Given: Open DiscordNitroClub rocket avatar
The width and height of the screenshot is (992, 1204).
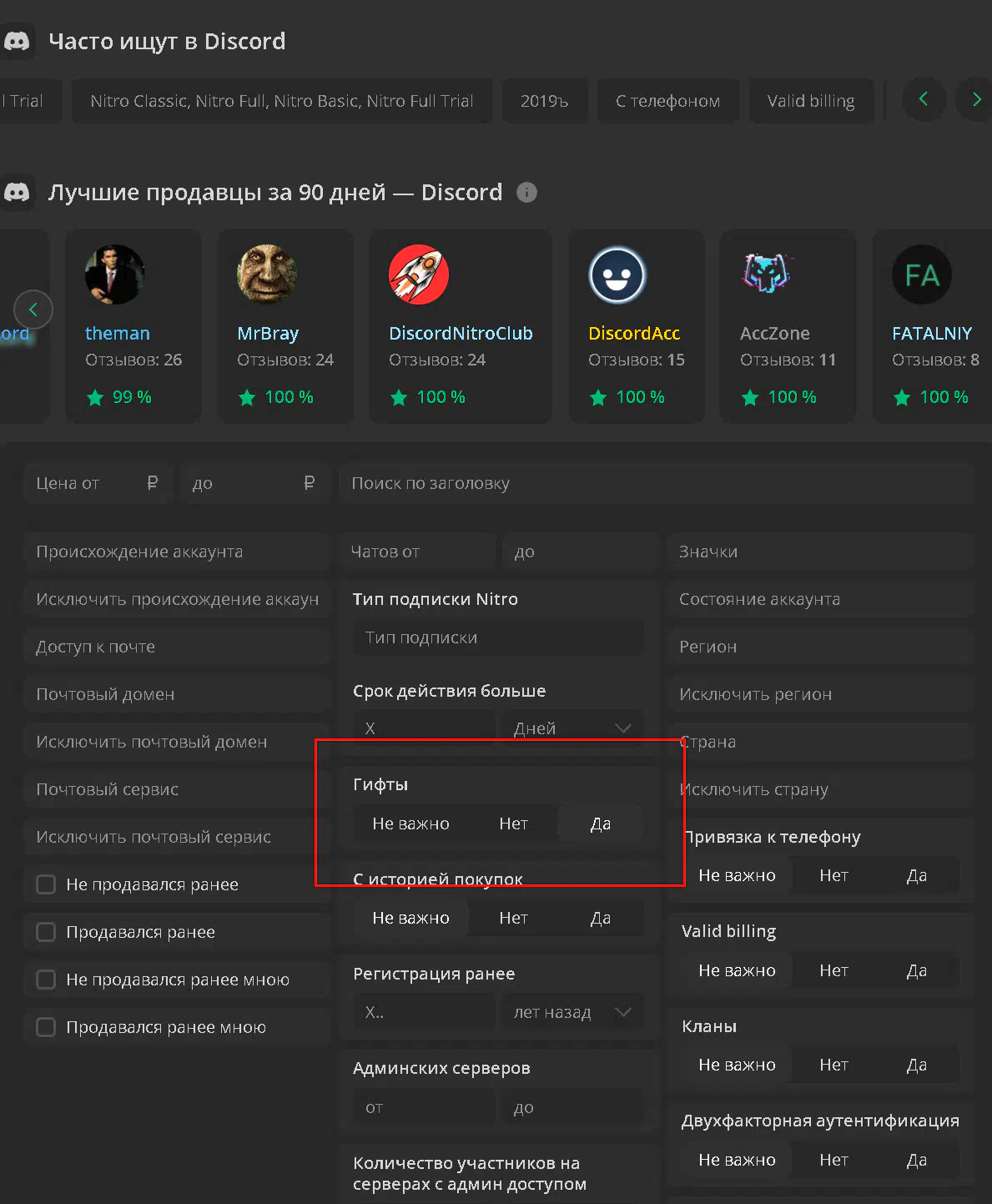Looking at the screenshot, I should point(419,275).
